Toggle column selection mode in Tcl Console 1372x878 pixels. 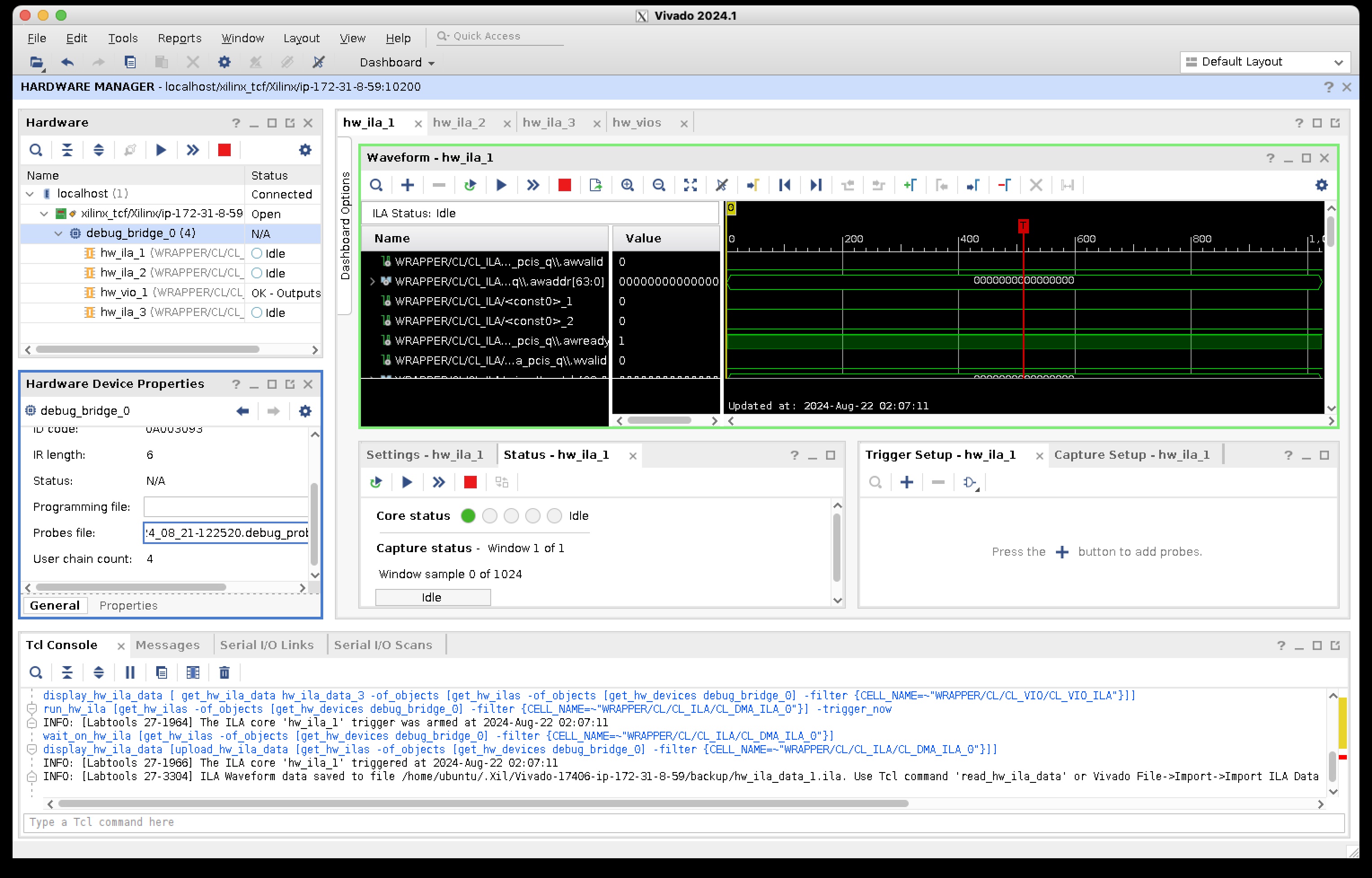193,673
